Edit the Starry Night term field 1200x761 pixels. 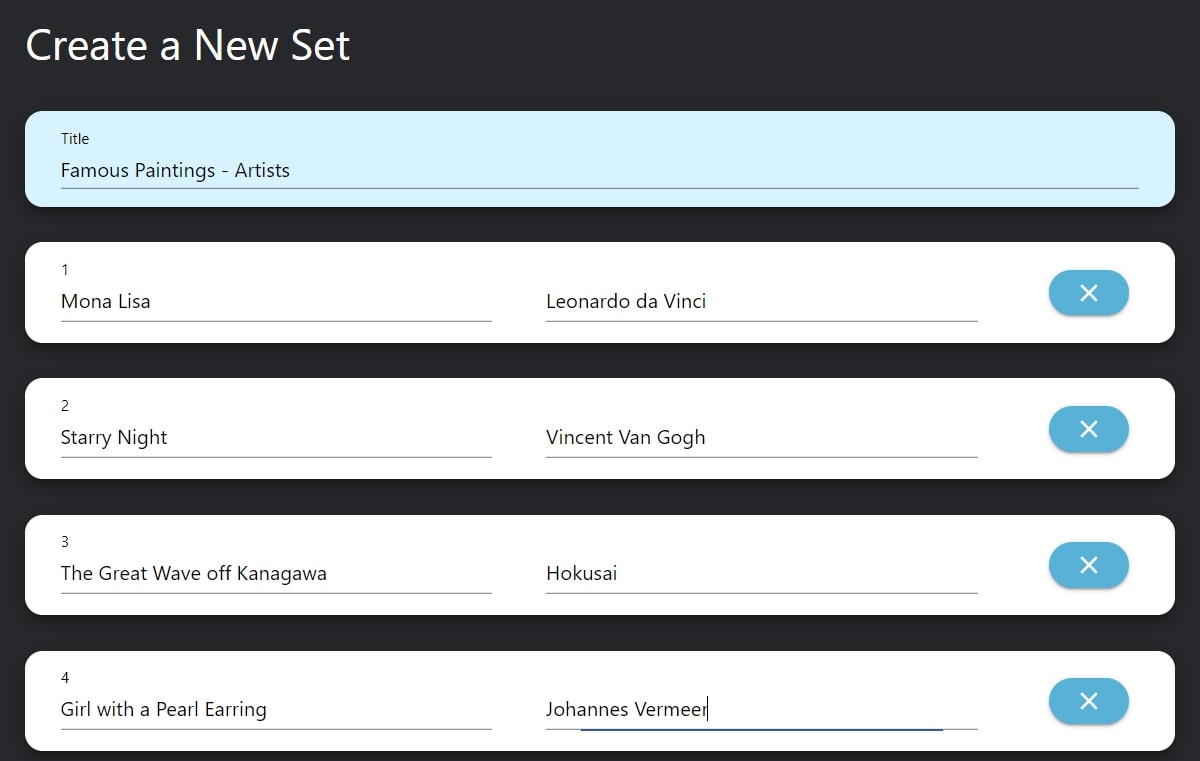pyautogui.click(x=276, y=437)
